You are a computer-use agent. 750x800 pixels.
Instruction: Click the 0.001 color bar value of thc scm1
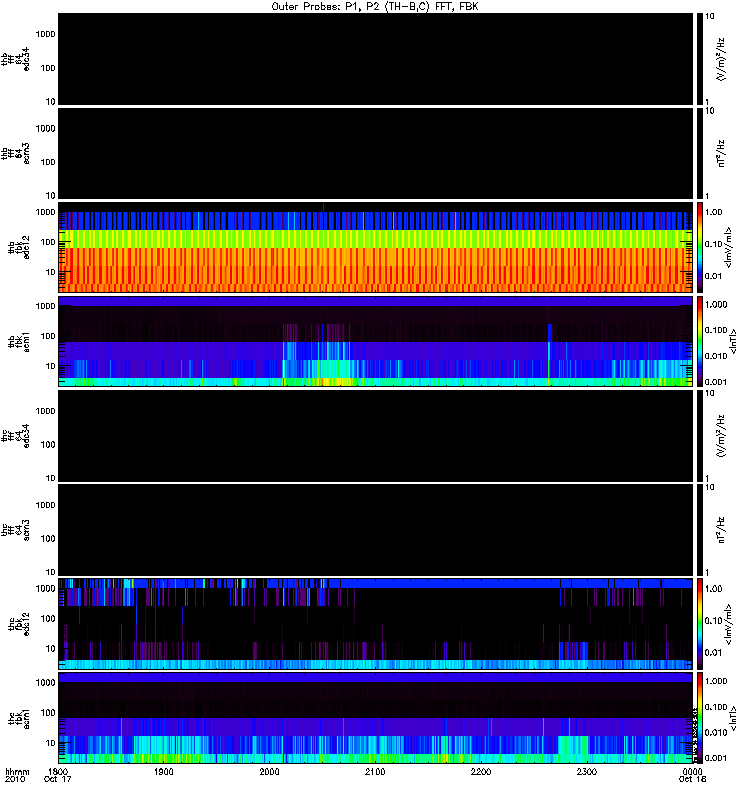716,758
